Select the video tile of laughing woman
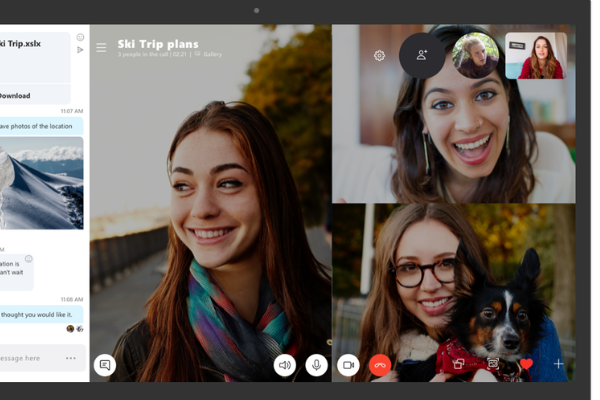600x400 pixels. pos(453,114)
